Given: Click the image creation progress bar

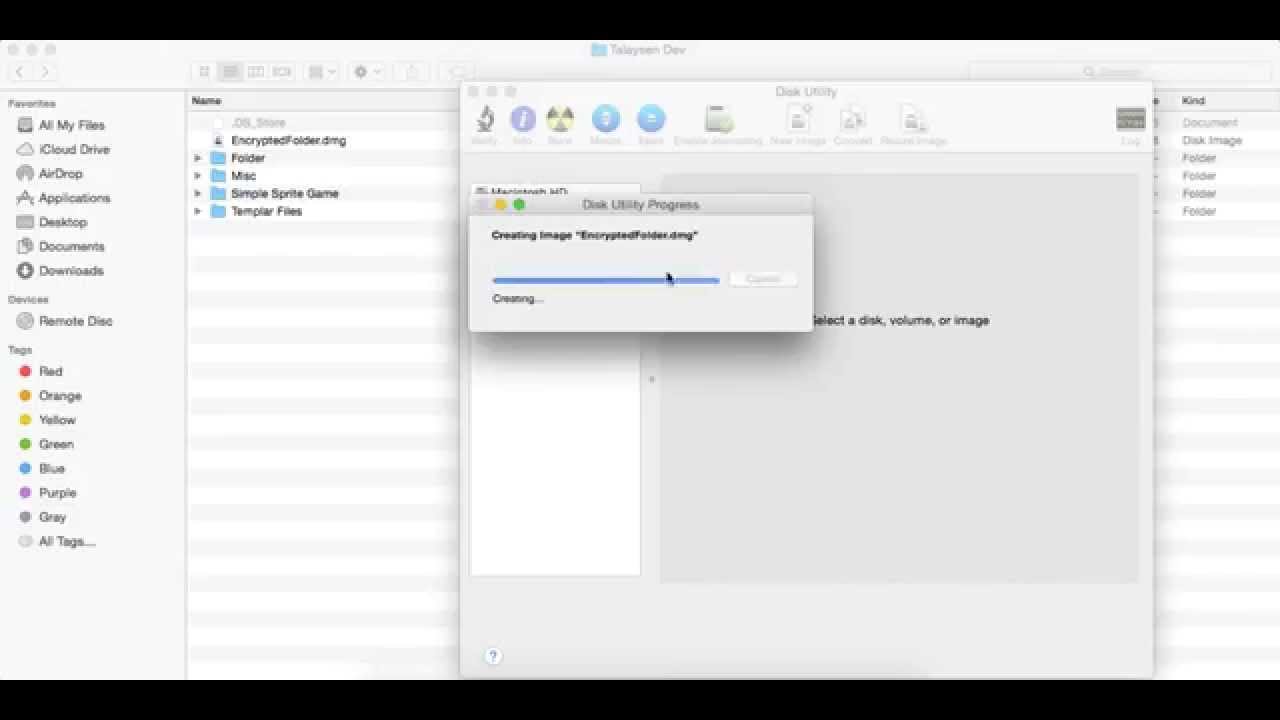Looking at the screenshot, I should 606,280.
